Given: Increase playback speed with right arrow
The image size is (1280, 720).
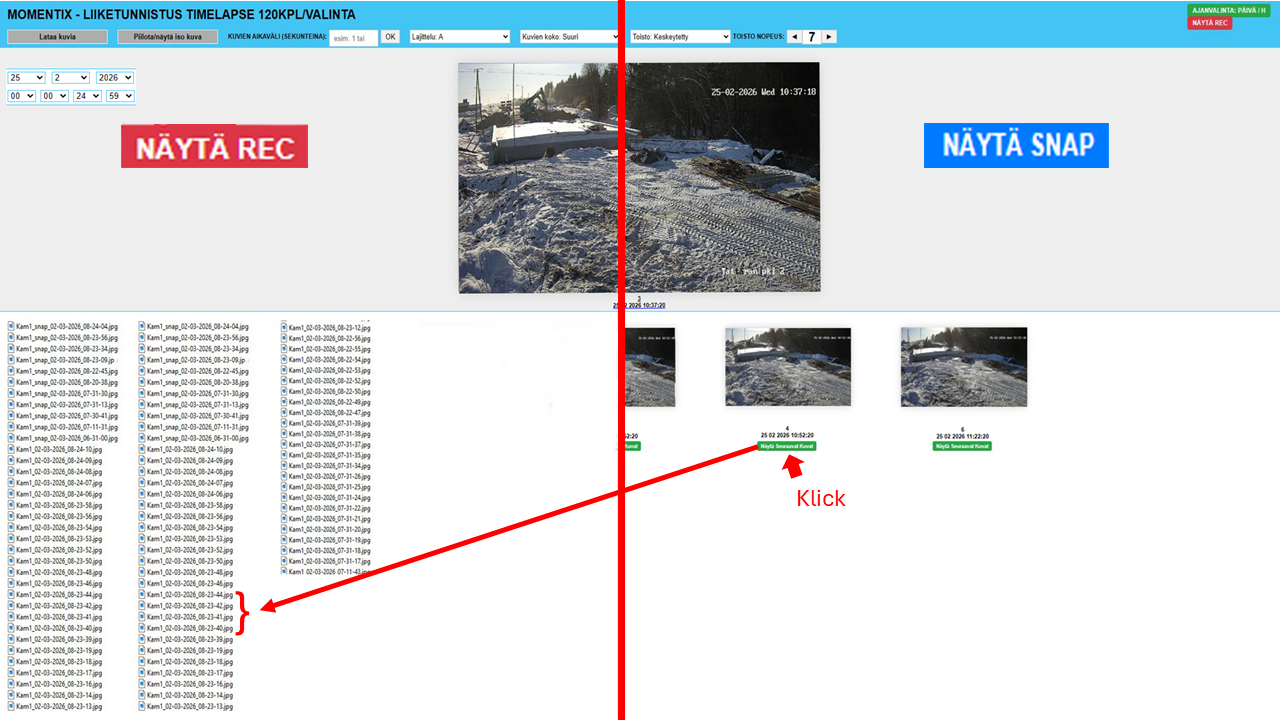Looking at the screenshot, I should [829, 37].
